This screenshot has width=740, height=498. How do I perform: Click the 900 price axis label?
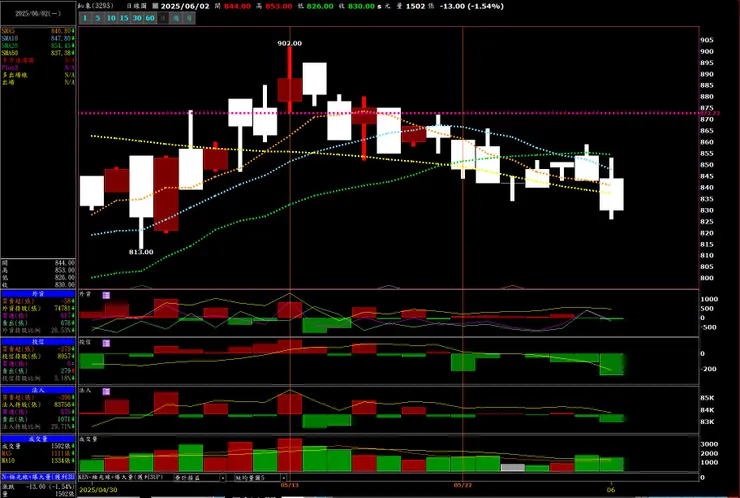tap(707, 51)
